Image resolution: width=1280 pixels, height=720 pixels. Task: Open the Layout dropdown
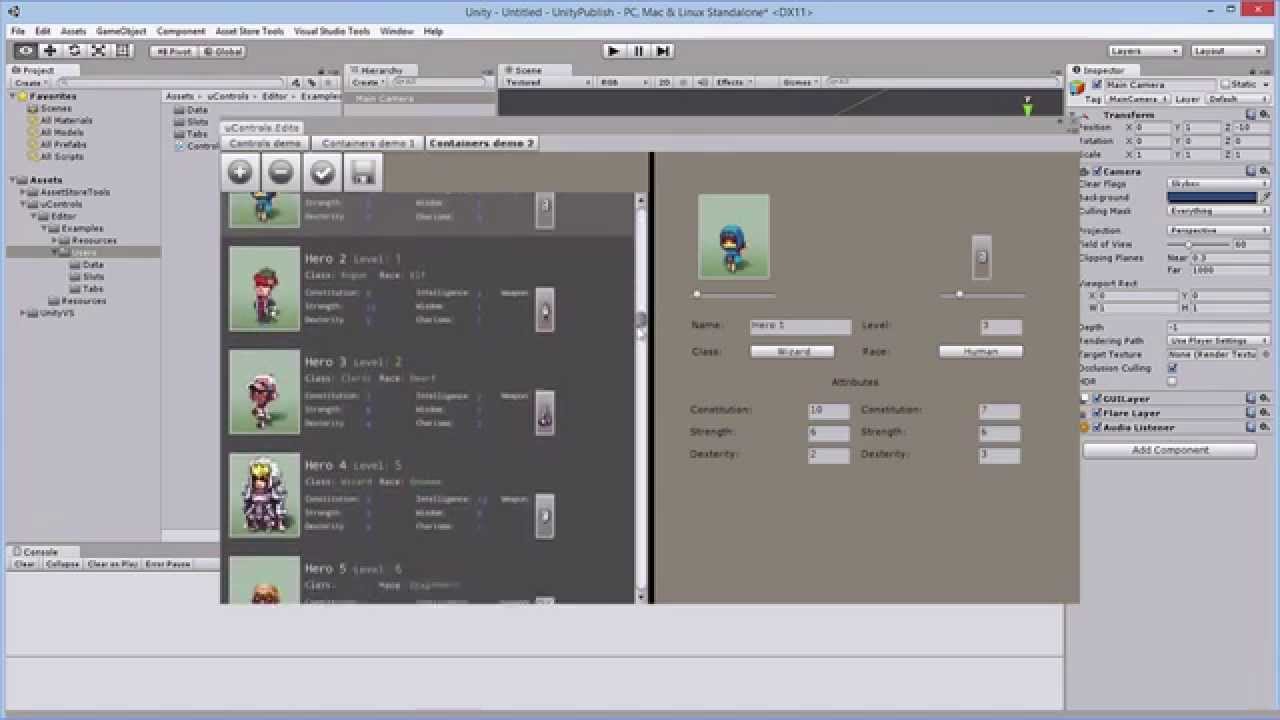coord(1229,51)
